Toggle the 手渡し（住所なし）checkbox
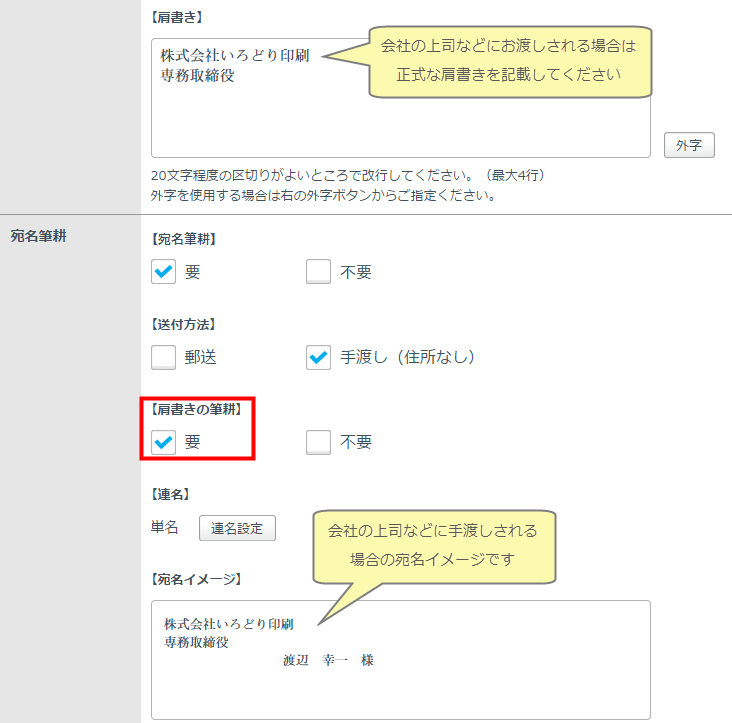732x723 pixels. [x=318, y=357]
